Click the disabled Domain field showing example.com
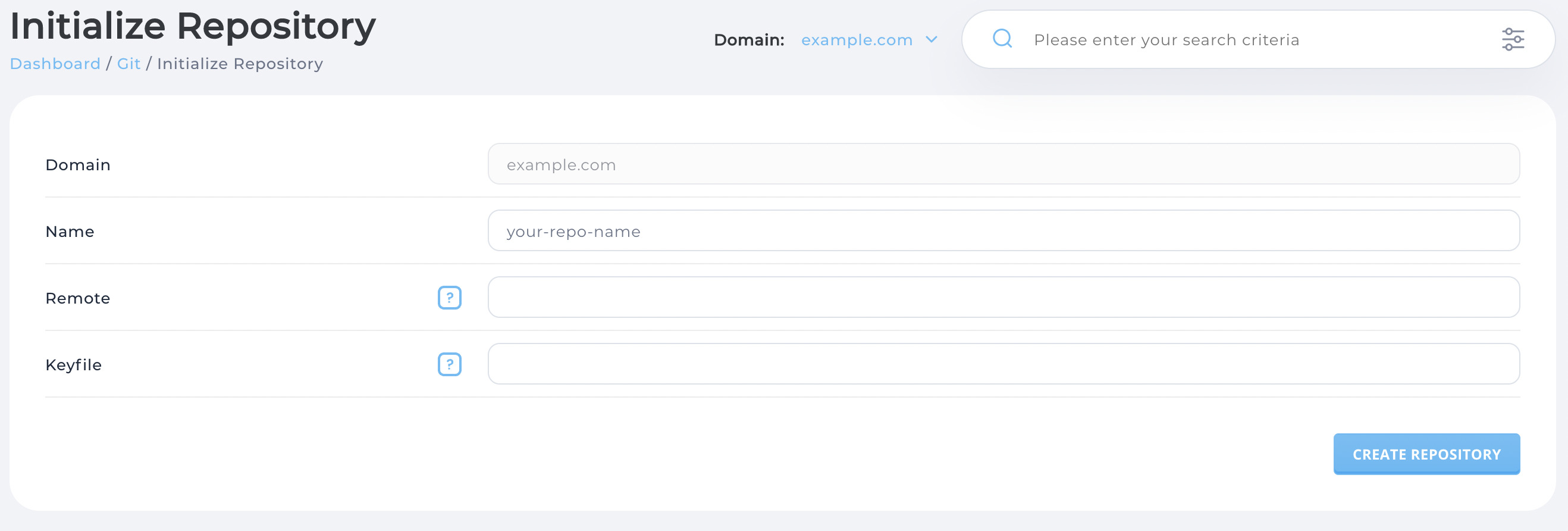The height and width of the screenshot is (531, 1568). click(x=1003, y=164)
